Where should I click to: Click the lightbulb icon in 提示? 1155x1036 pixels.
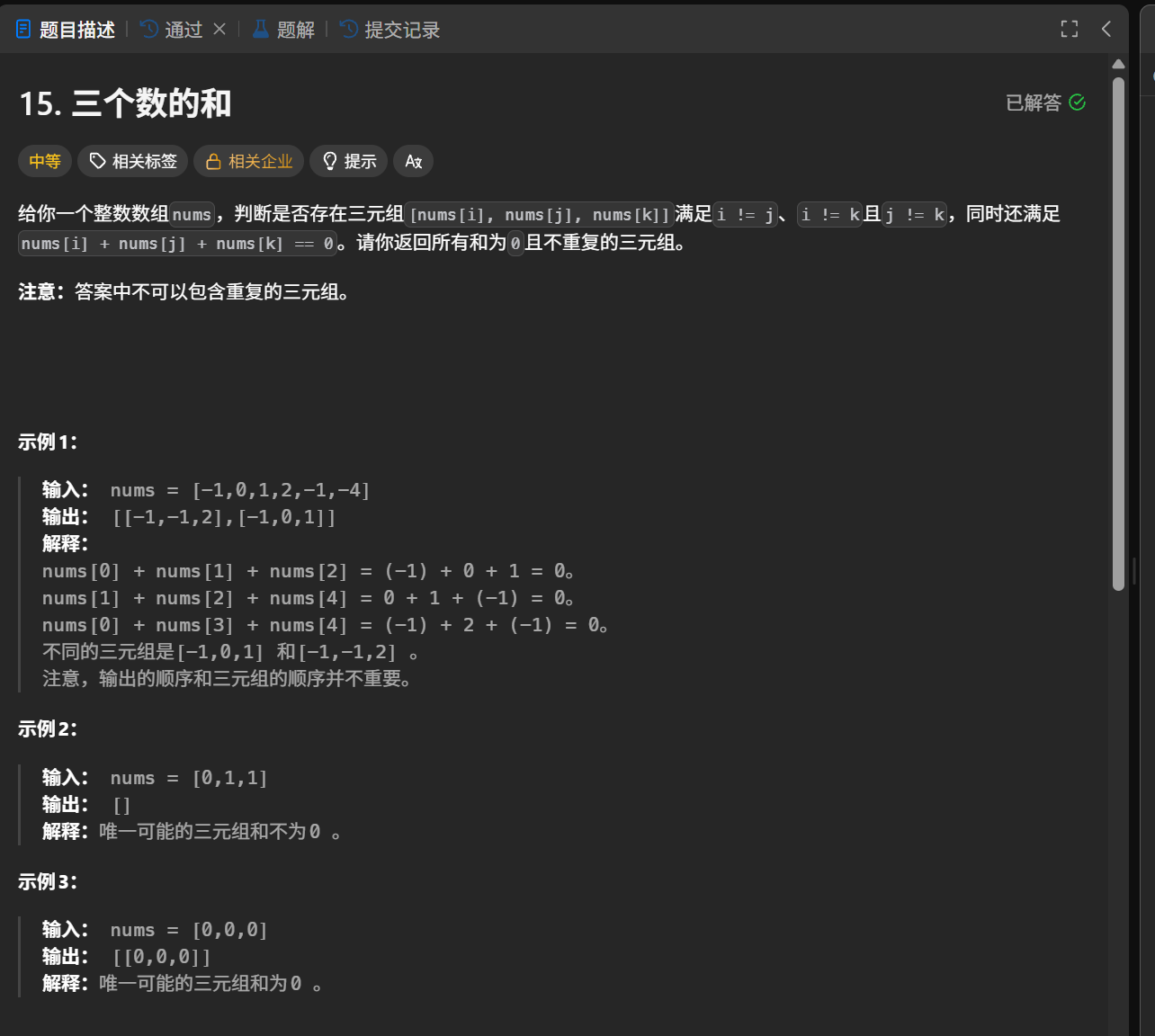tap(329, 161)
